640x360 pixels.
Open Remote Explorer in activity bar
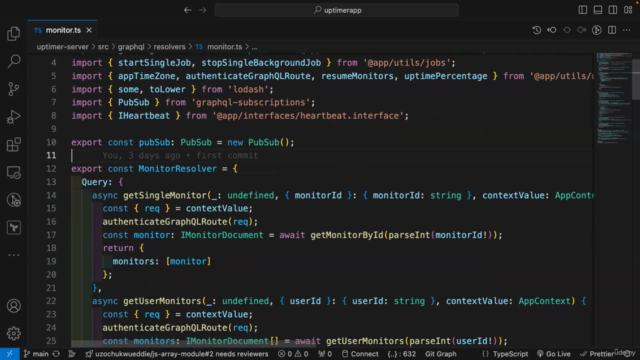click(x=13, y=172)
